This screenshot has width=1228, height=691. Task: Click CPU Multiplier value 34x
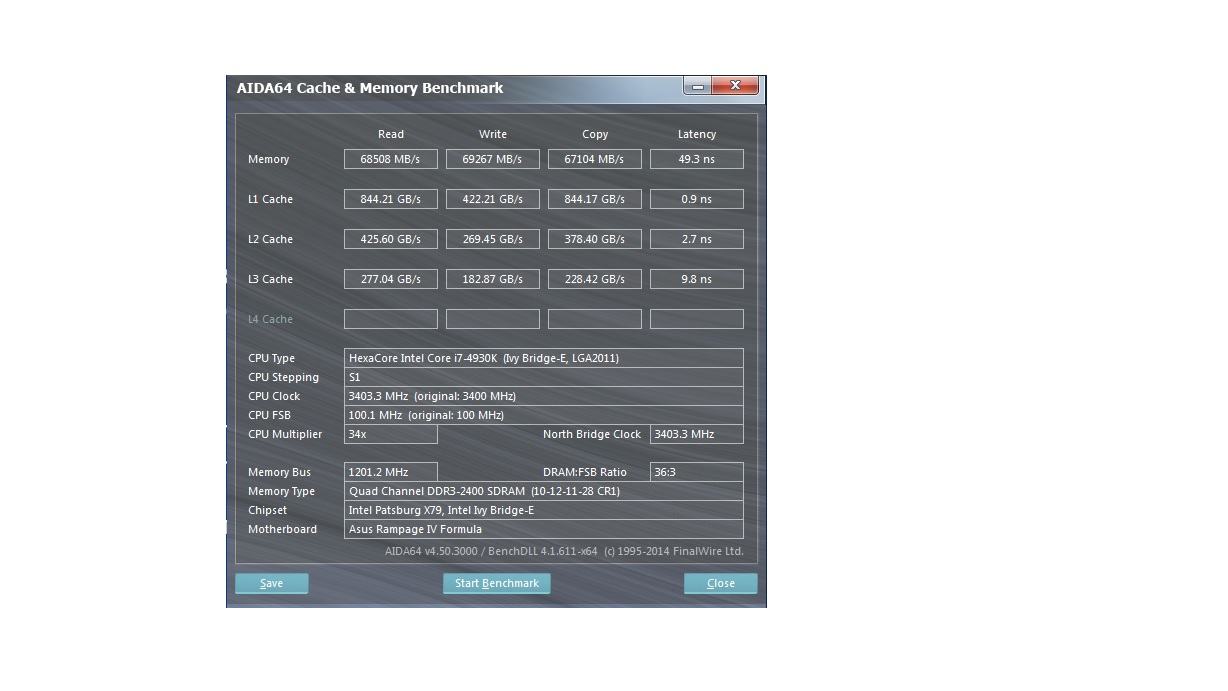(x=391, y=434)
